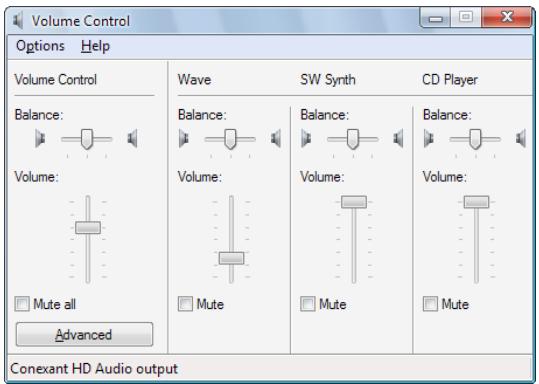Click the master Volume Control balance slider thumb
The image size is (539, 384).
click(x=87, y=139)
